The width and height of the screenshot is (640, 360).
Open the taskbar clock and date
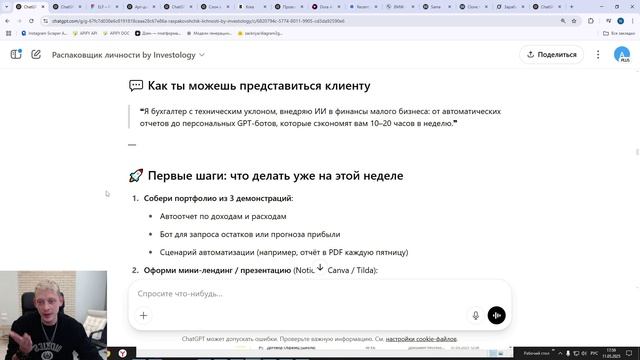(x=611, y=353)
